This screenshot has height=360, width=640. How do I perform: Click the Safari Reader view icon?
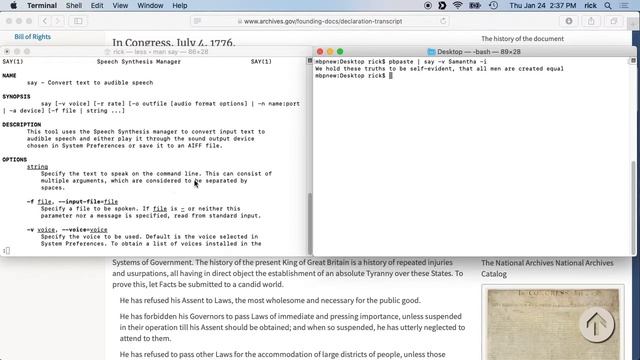coord(198,21)
